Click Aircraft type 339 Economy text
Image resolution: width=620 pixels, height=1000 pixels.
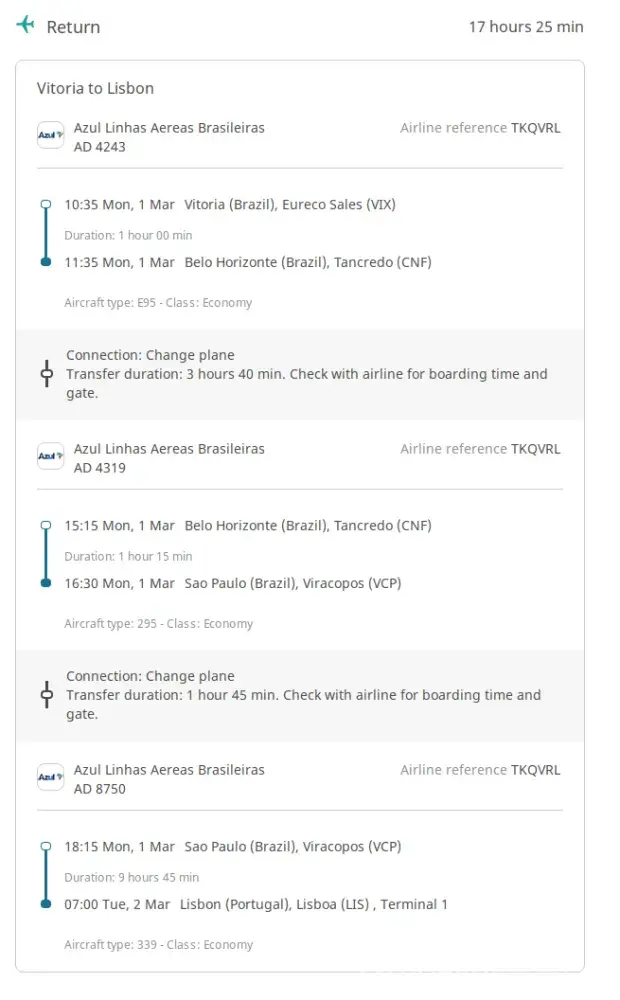159,945
